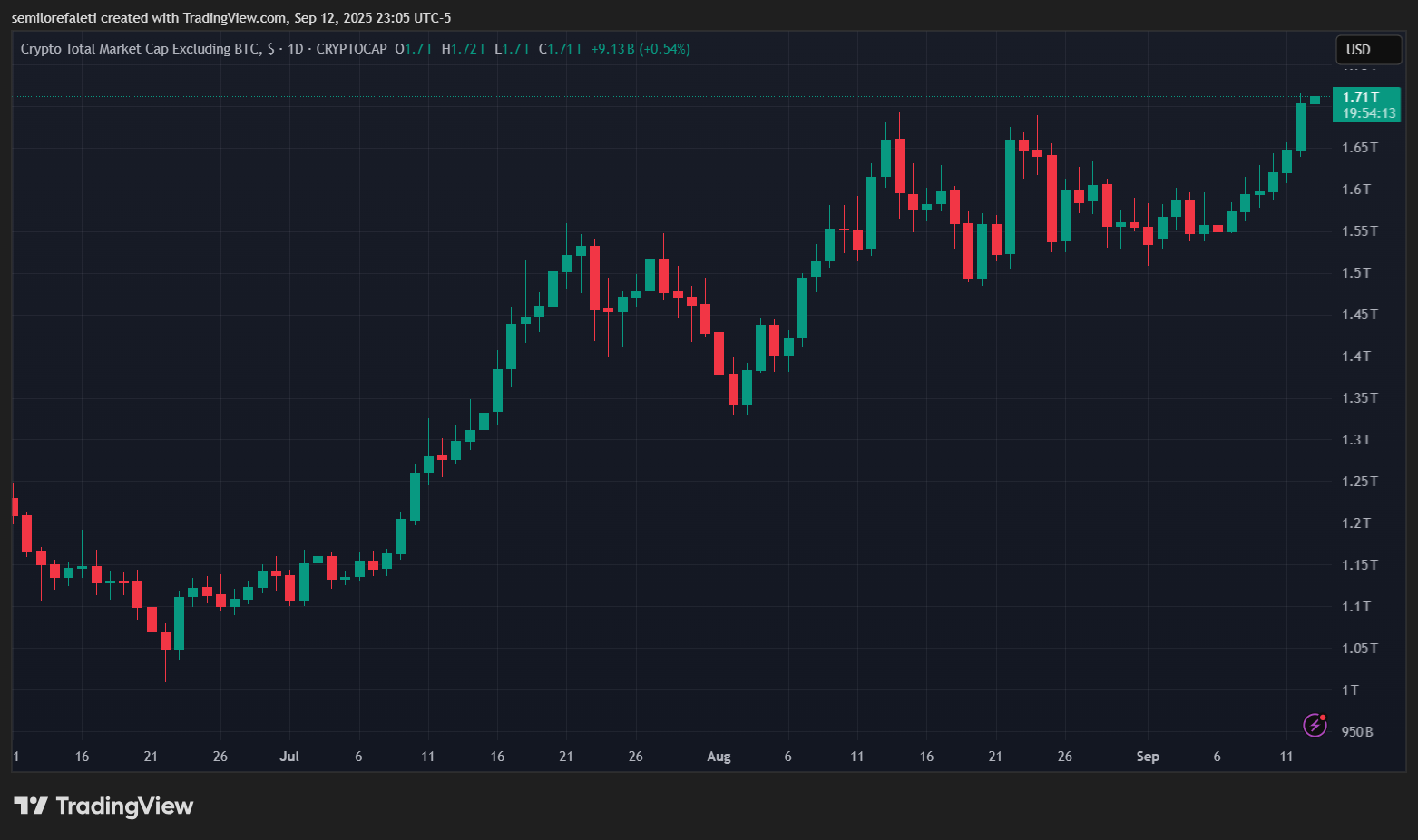Click the 19:54:13 bar countdown timer
Viewport: 1418px width, 840px height.
point(1368,114)
